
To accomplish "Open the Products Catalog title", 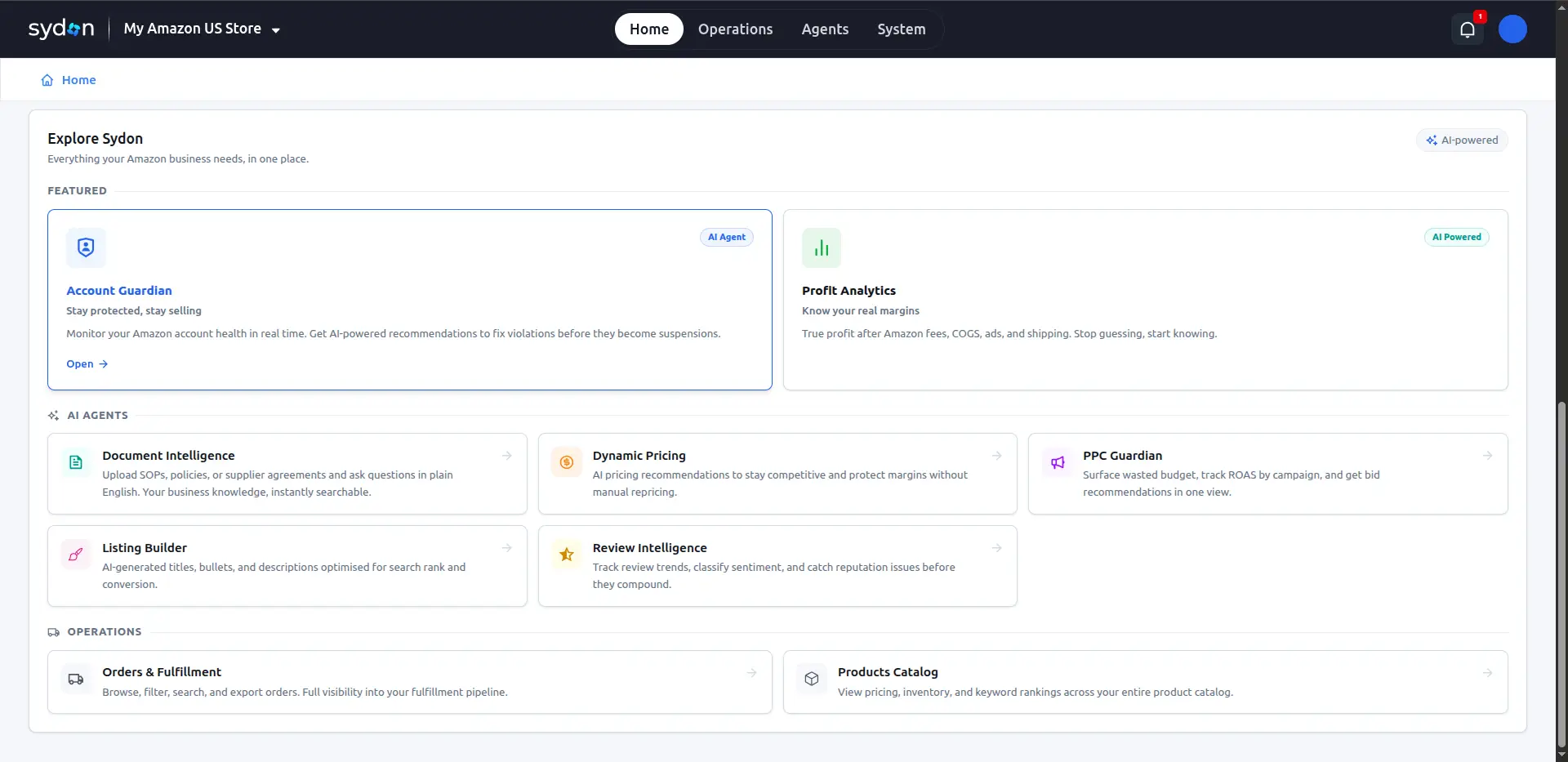I will [x=888, y=672].
